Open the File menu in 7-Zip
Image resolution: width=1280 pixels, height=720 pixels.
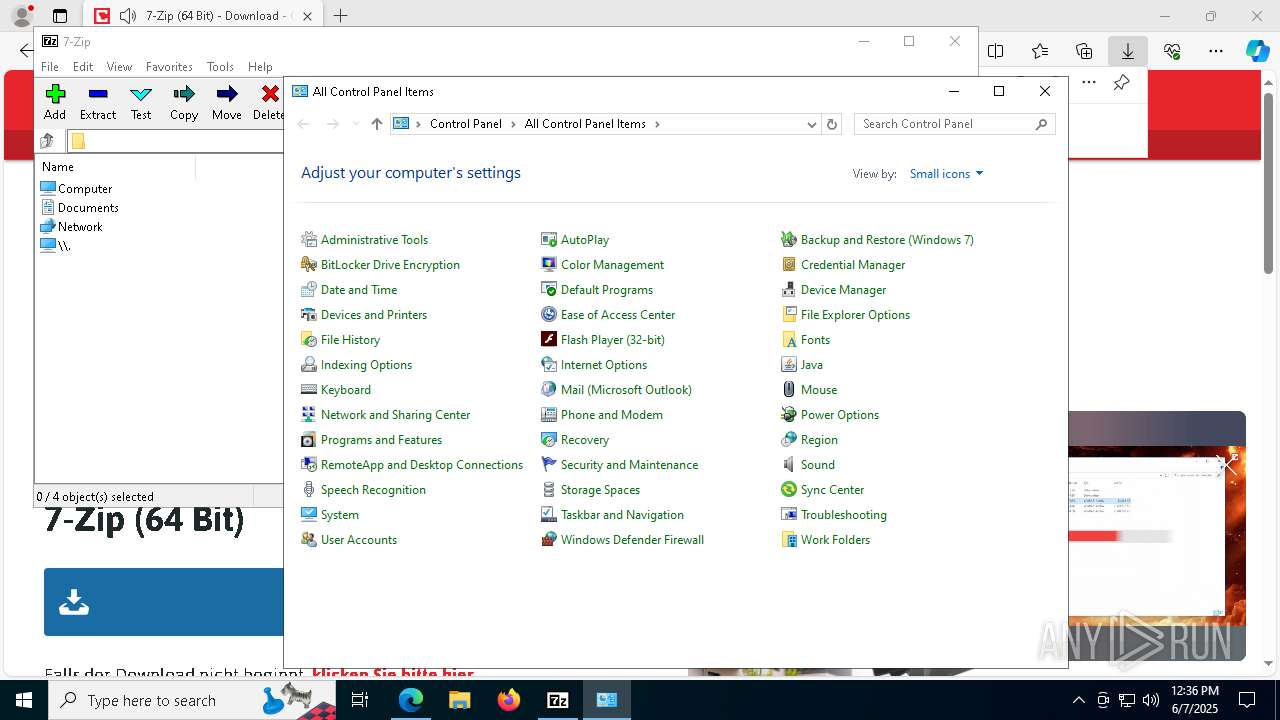pos(49,67)
